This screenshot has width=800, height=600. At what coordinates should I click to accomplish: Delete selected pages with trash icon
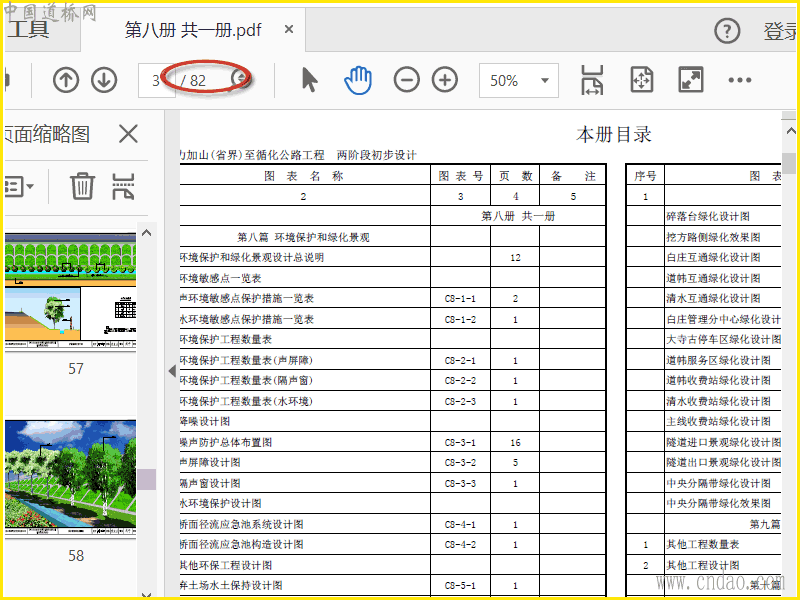(x=82, y=186)
